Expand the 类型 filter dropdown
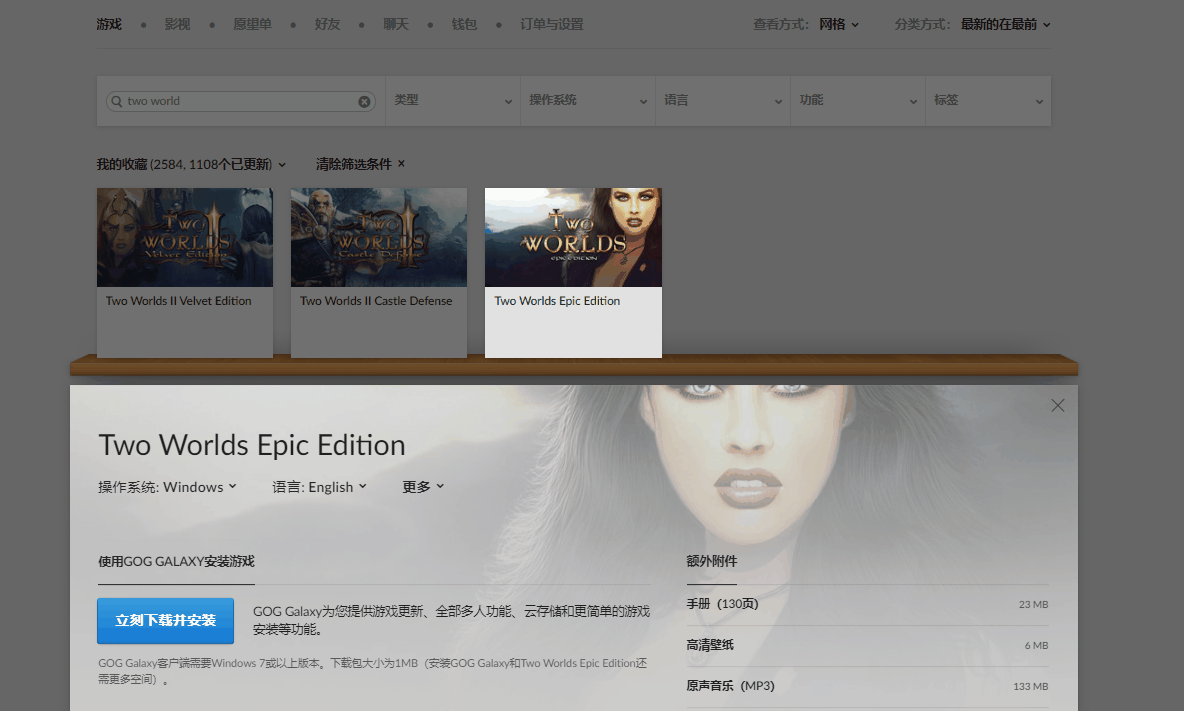The image size is (1184, 711). click(x=453, y=100)
